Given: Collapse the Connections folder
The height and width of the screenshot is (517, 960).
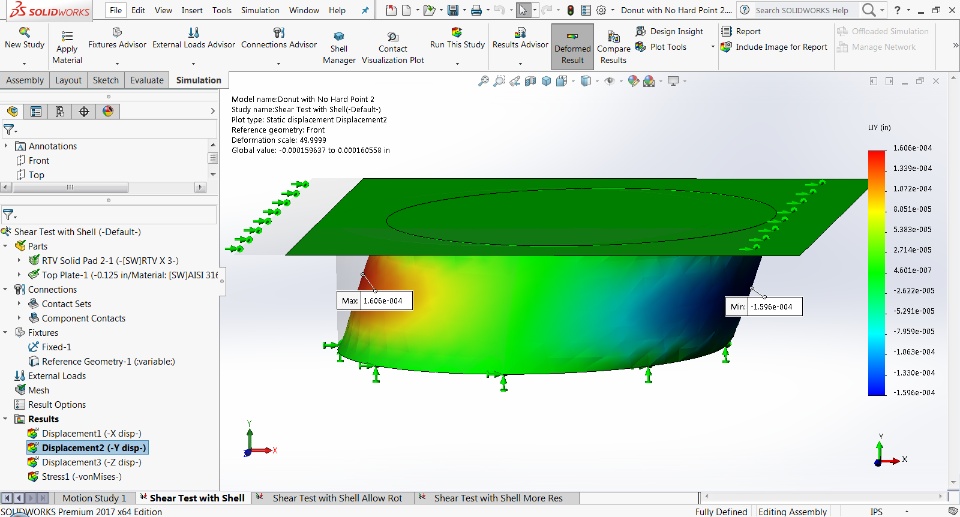Looking at the screenshot, I should point(6,289).
